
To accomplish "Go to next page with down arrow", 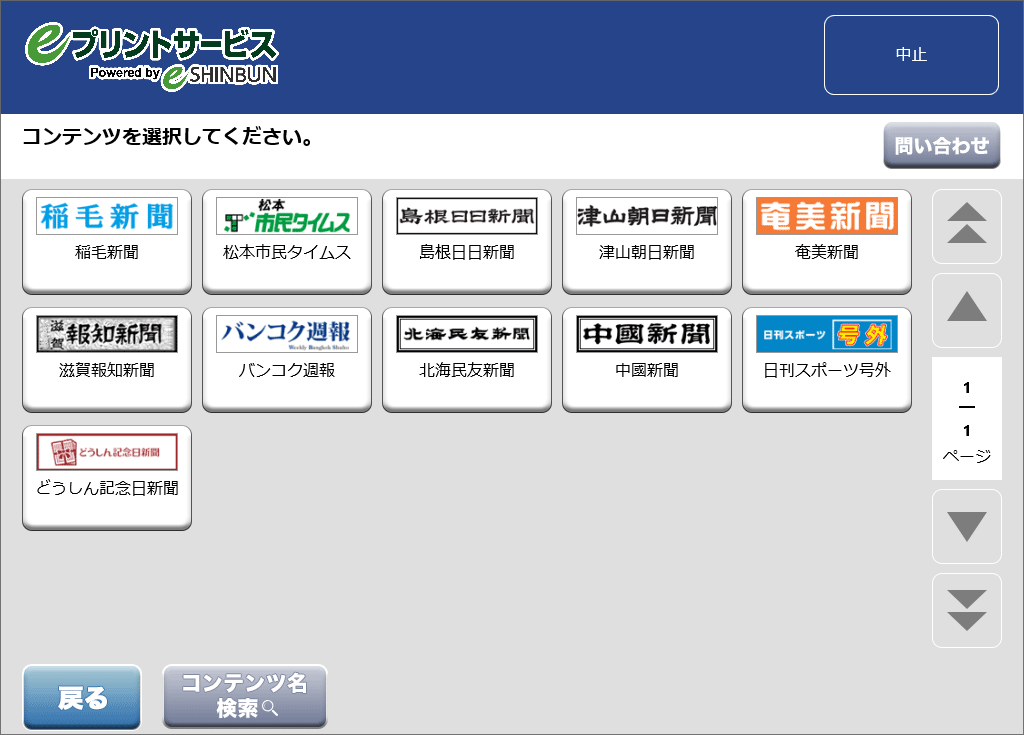I will click(x=966, y=527).
